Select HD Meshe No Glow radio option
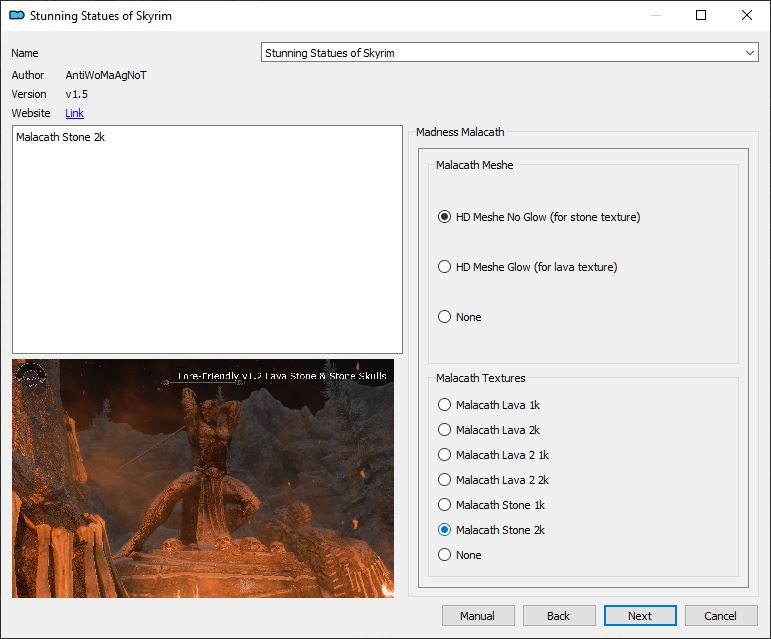The image size is (771, 639). tap(445, 217)
